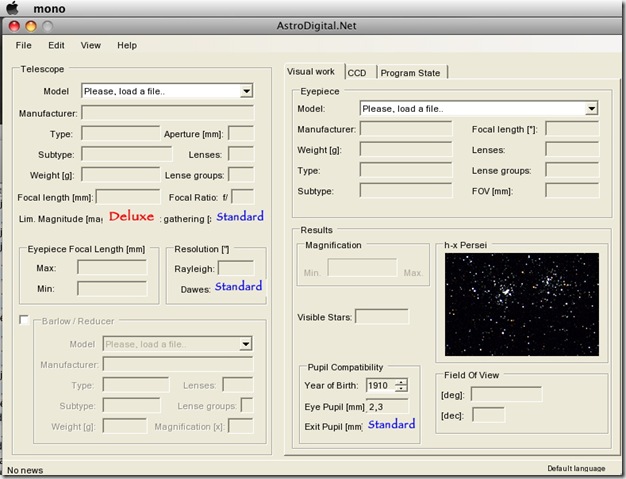Viewport: 626px width, 479px height.
Task: Expand the Eyepiece Model dropdown
Action: [x=591, y=108]
